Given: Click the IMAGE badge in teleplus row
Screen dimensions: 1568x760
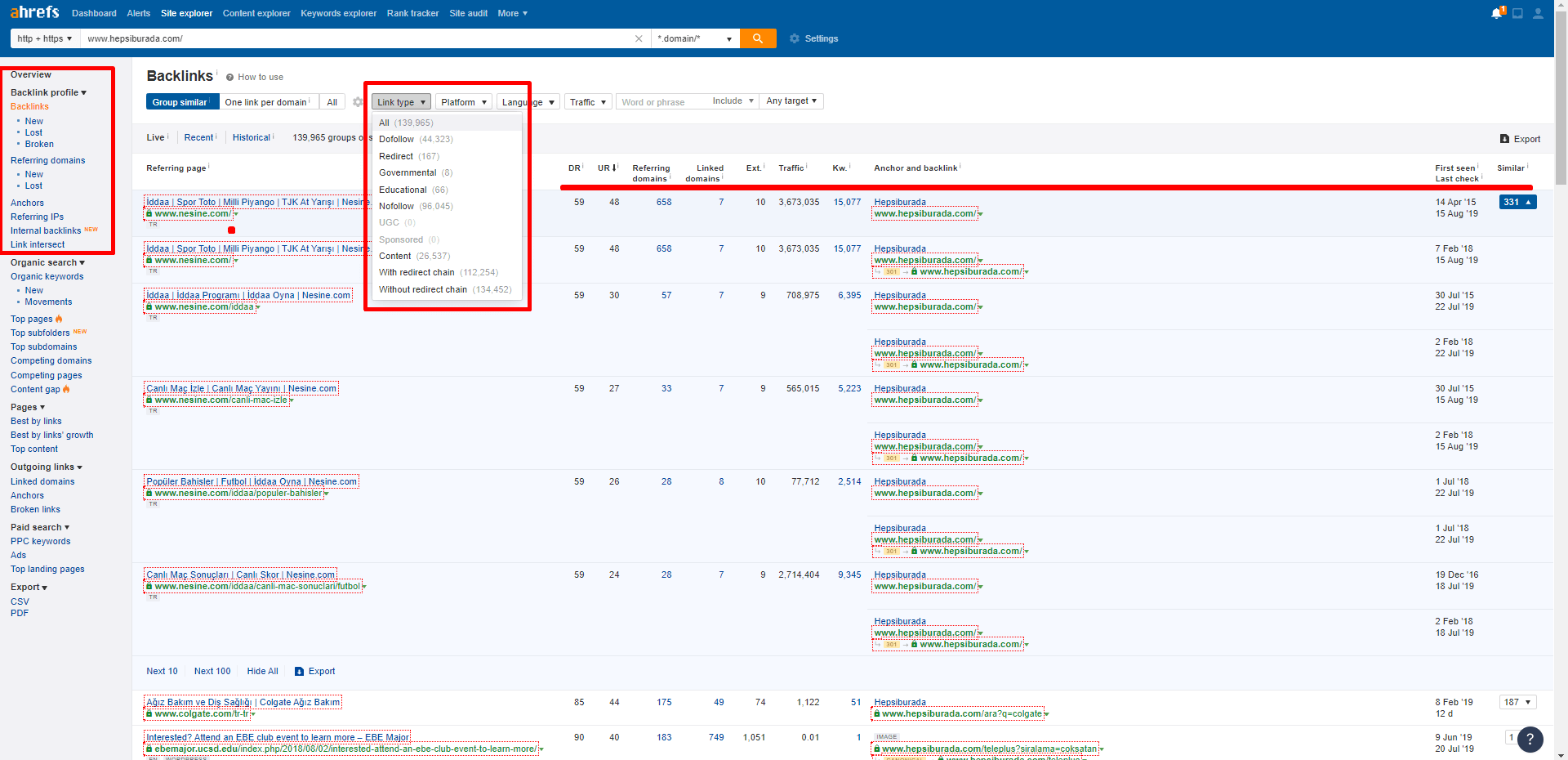Looking at the screenshot, I should [x=886, y=737].
